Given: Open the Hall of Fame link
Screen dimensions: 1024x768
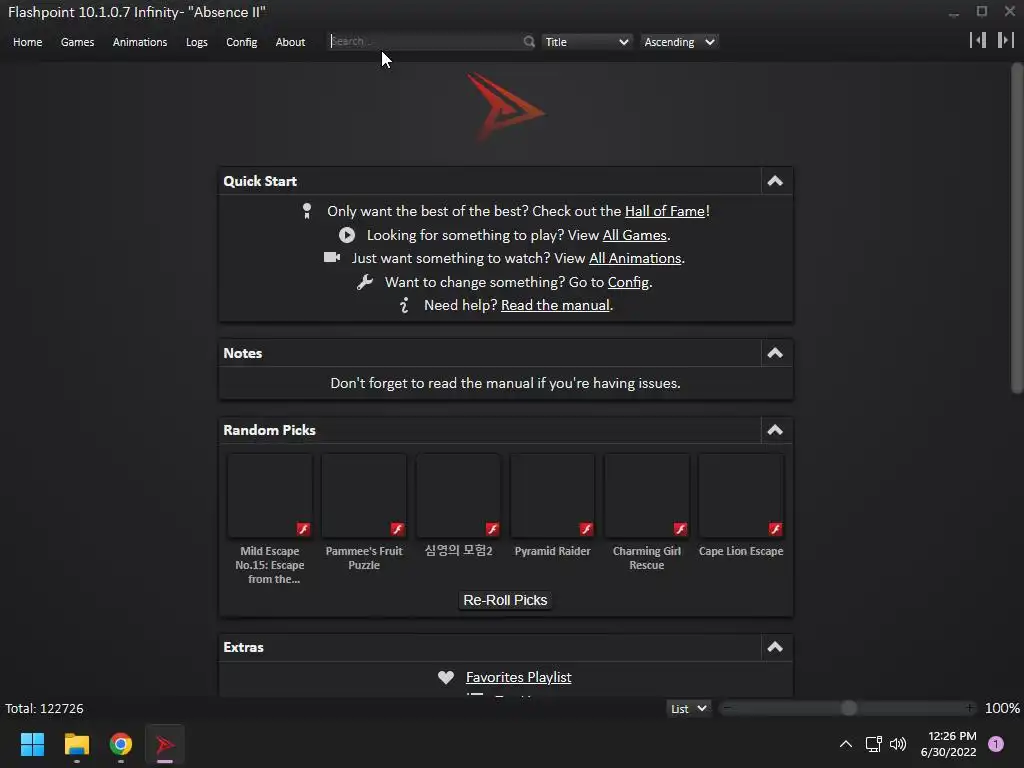Looking at the screenshot, I should tap(665, 211).
